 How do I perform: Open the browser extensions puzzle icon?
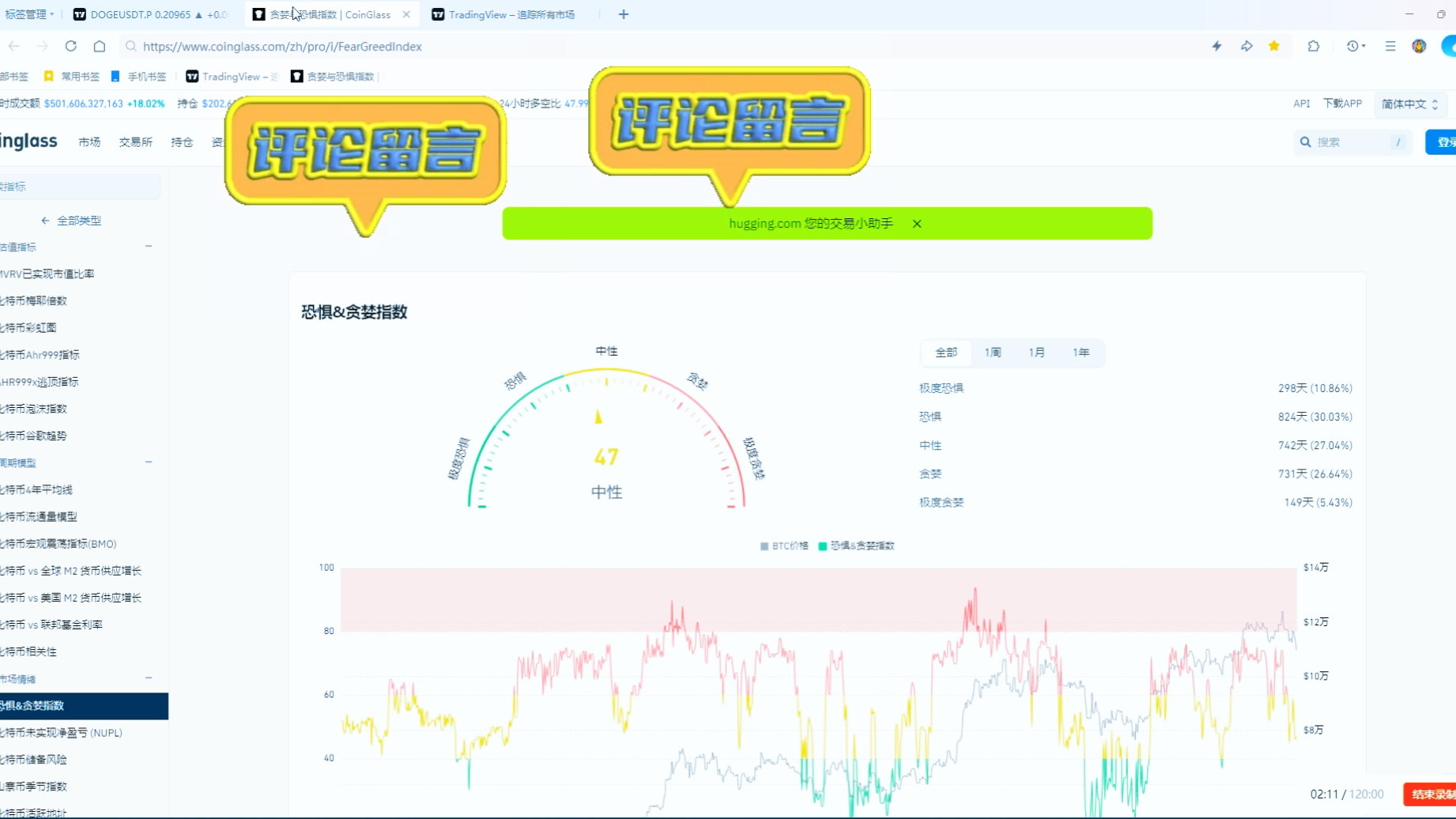point(1313,46)
